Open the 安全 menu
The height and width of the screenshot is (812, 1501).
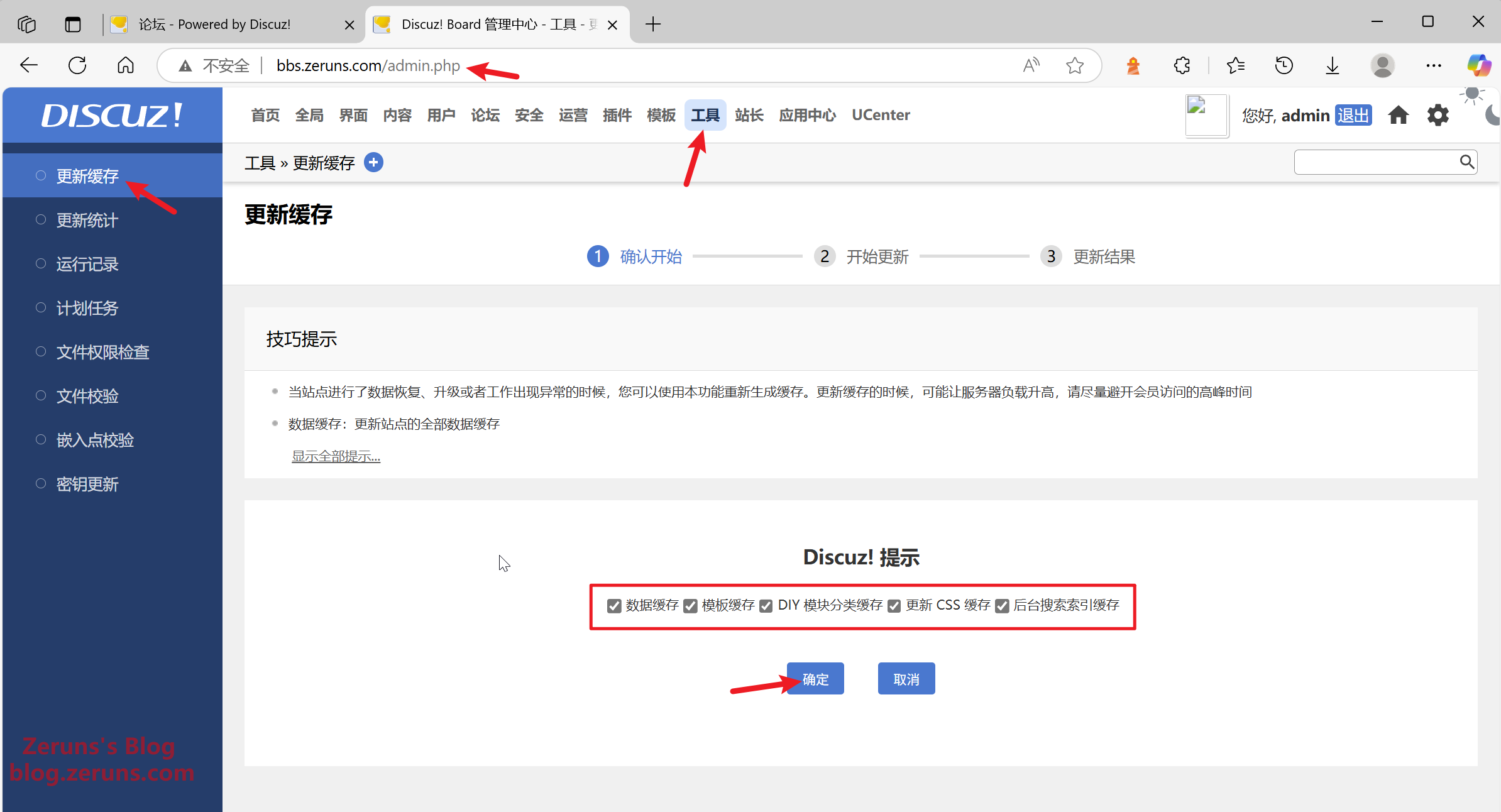[529, 115]
